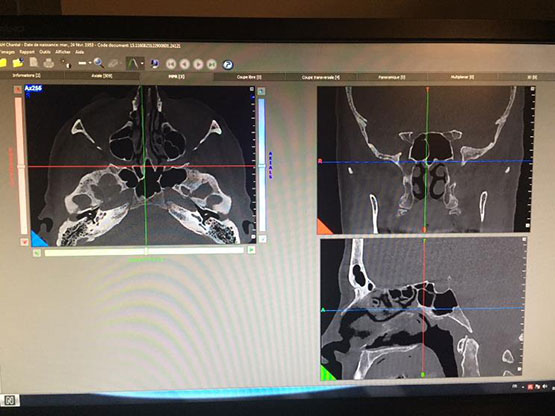Open the Afficher menu
The image size is (555, 416).
tap(63, 52)
